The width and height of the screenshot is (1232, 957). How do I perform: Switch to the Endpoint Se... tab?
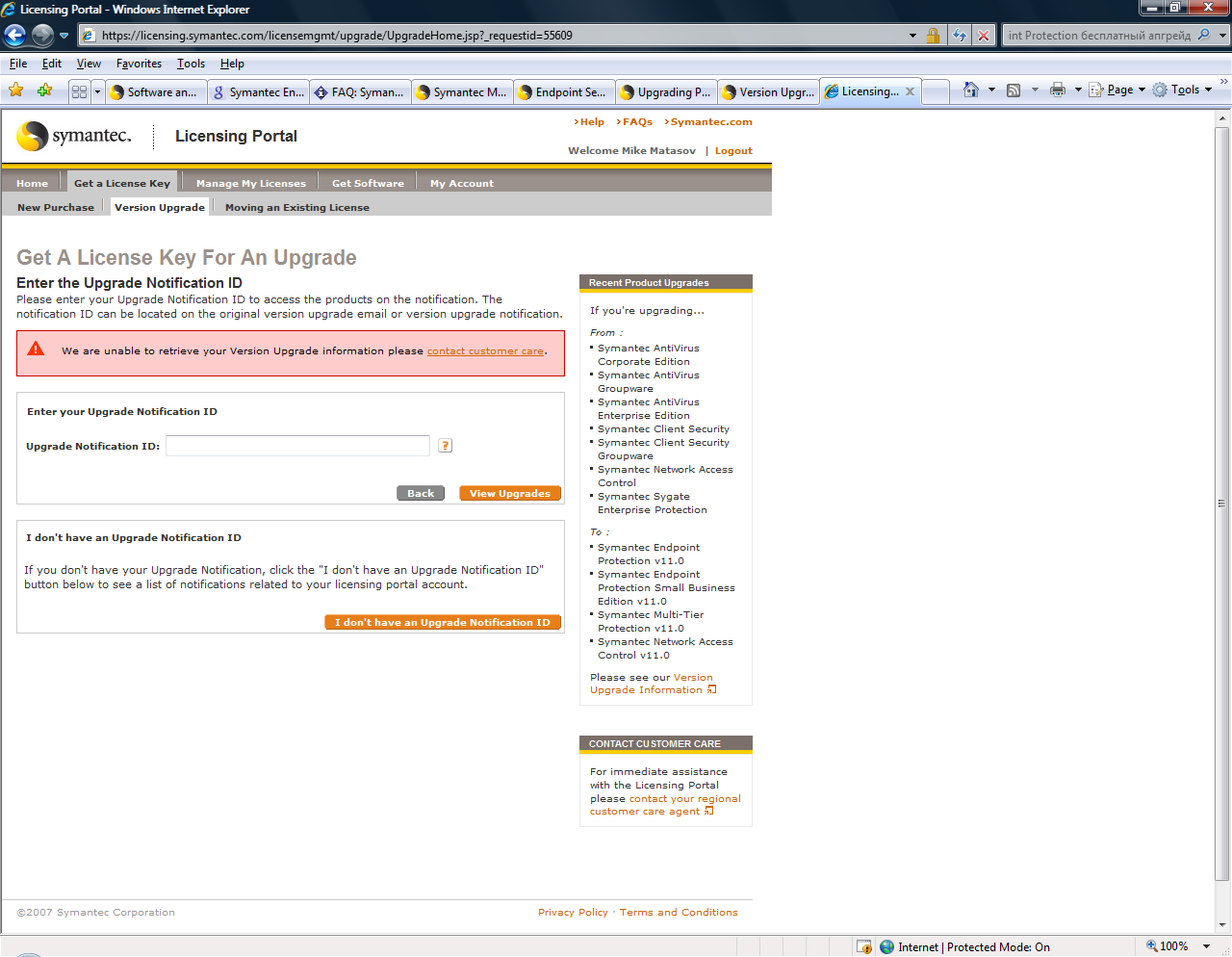point(564,92)
